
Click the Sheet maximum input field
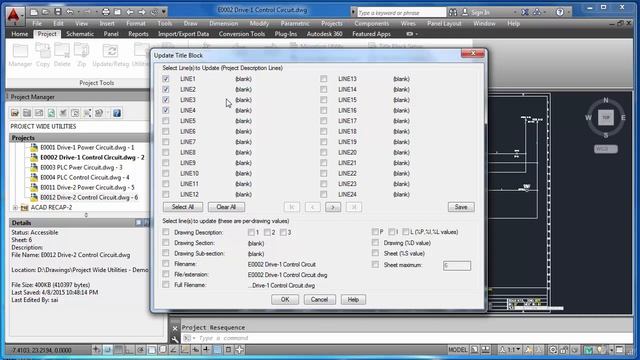[x=457, y=265]
